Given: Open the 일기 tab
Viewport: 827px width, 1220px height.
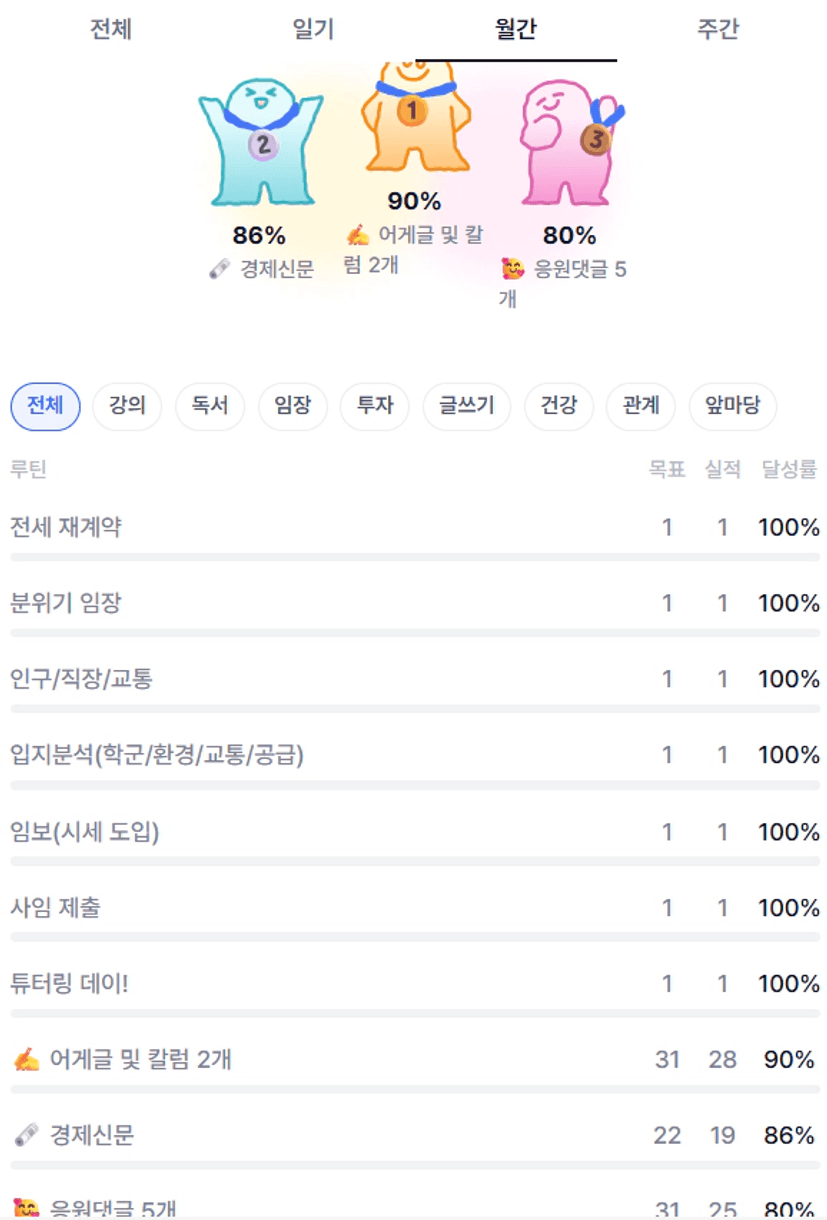Looking at the screenshot, I should pyautogui.click(x=313, y=30).
